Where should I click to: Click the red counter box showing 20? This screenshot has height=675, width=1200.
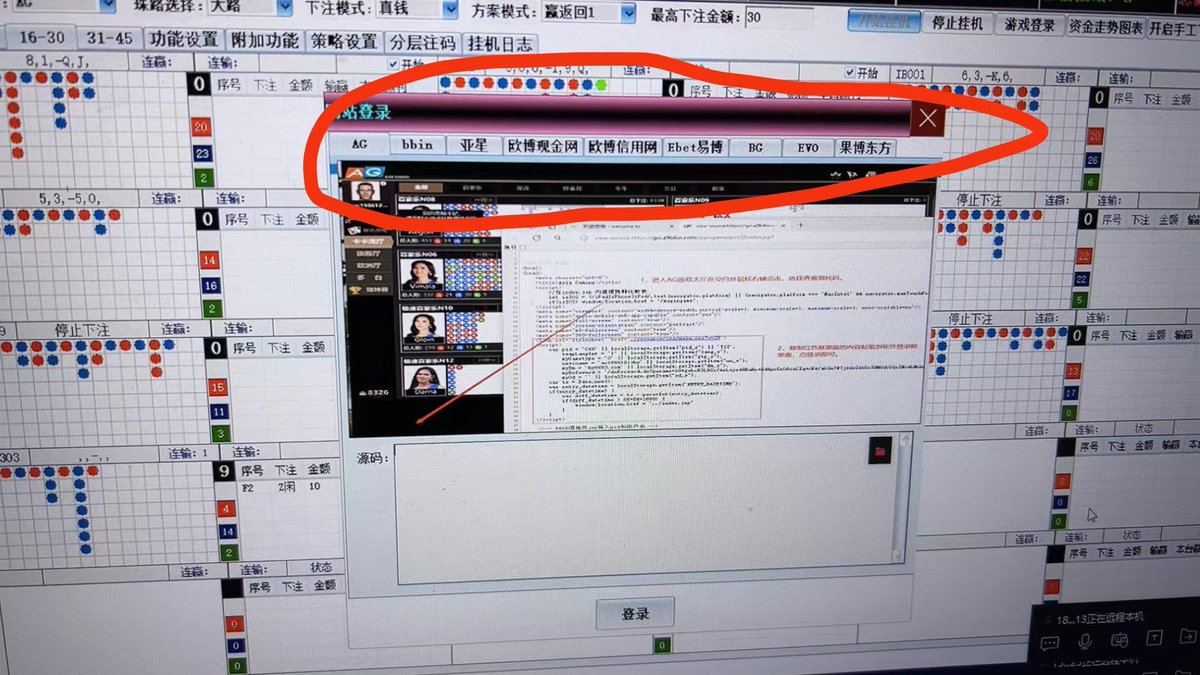202,128
